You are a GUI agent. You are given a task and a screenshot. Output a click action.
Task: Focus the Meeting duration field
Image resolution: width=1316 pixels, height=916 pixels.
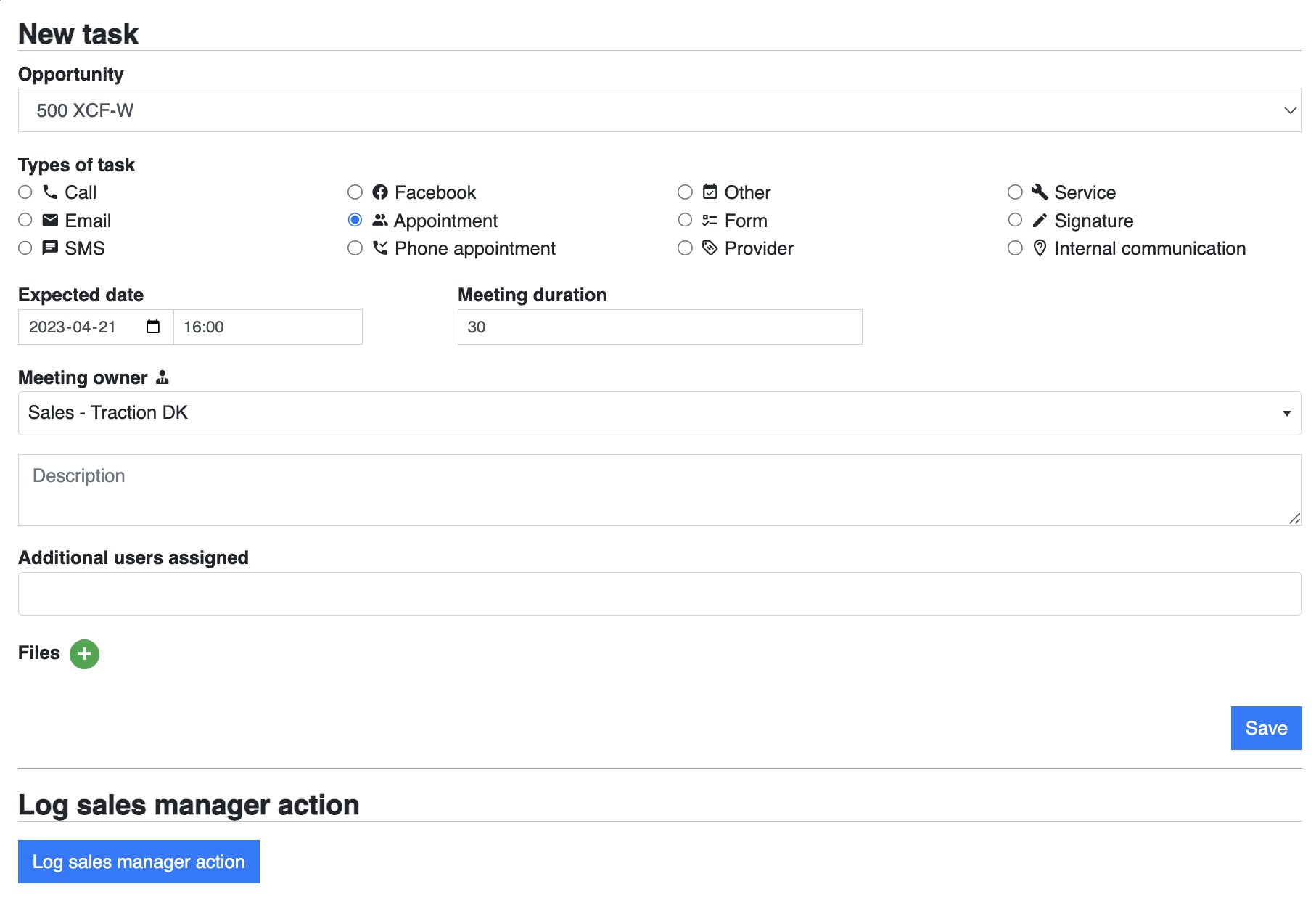pos(659,327)
